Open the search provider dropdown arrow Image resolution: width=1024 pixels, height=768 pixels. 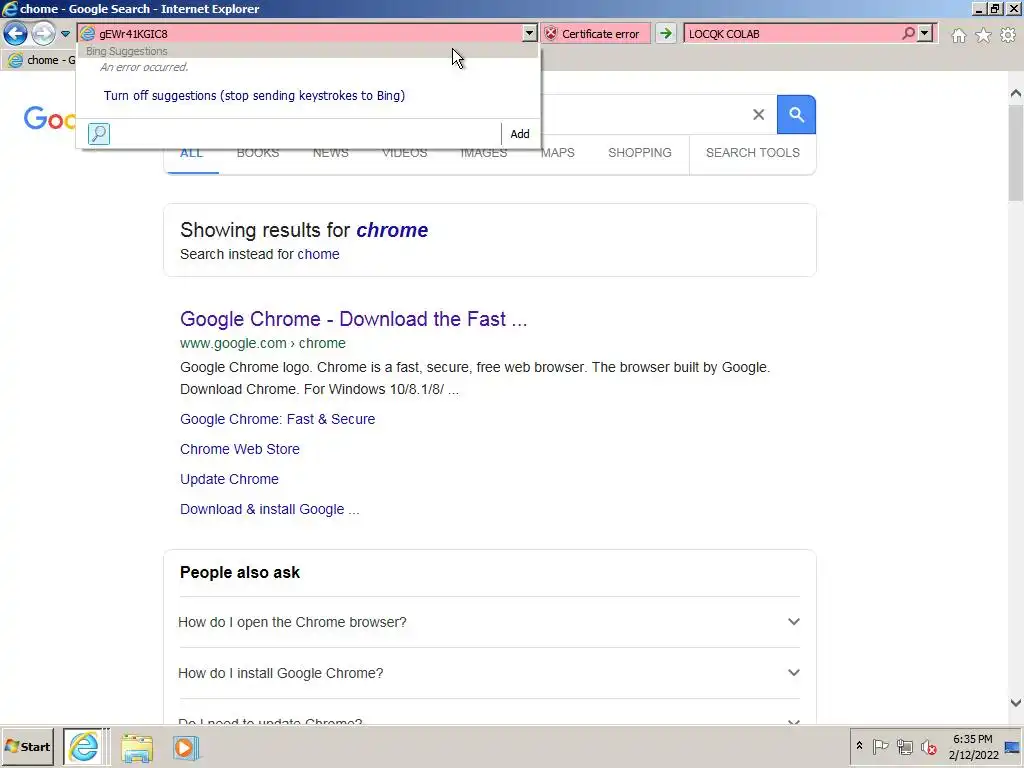click(925, 33)
